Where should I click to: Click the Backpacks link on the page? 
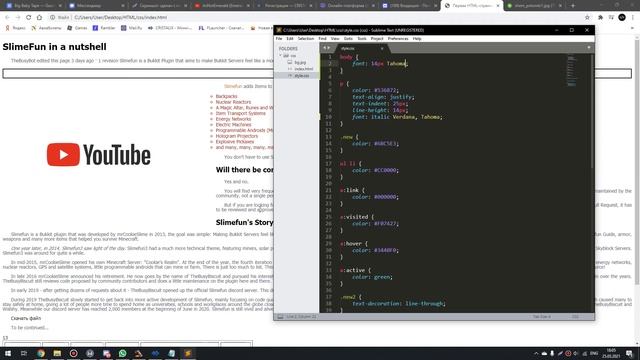click(x=227, y=96)
